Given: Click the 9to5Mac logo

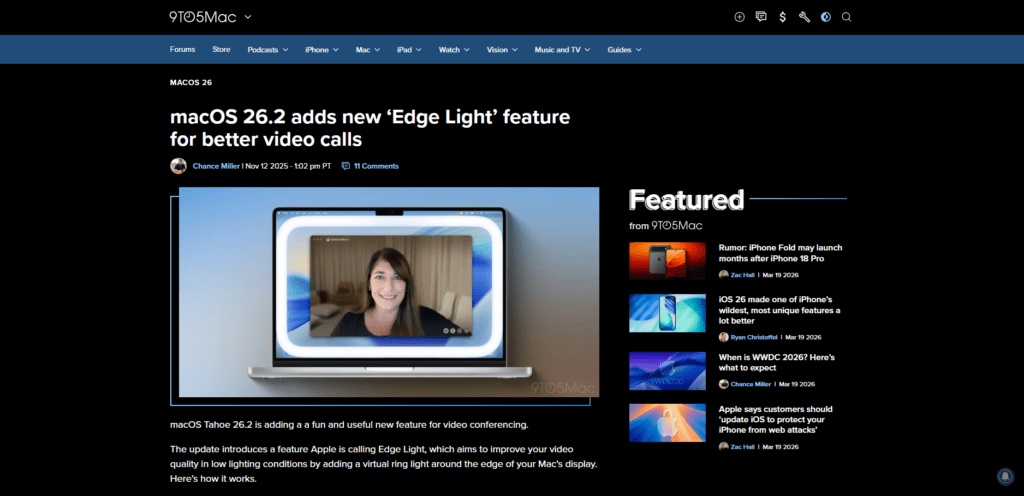Looking at the screenshot, I should tap(202, 17).
